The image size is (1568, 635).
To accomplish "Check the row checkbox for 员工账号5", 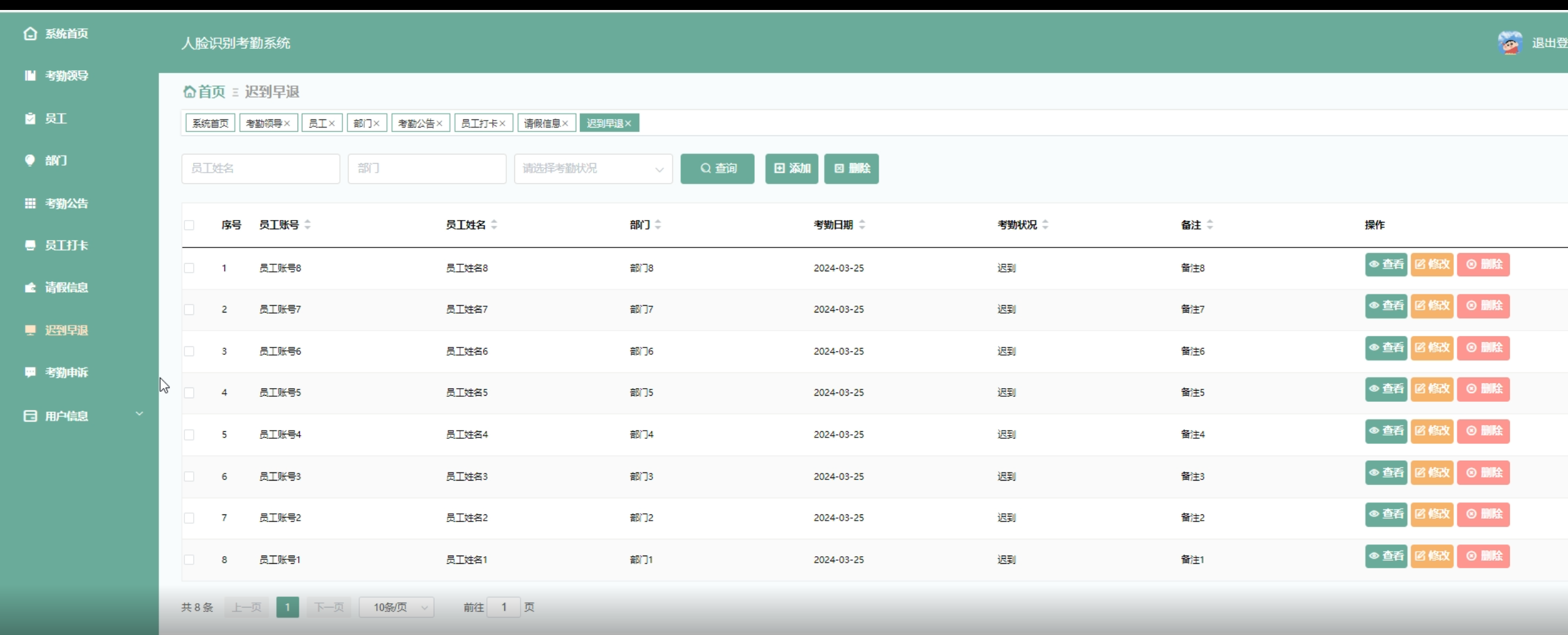I will [189, 392].
